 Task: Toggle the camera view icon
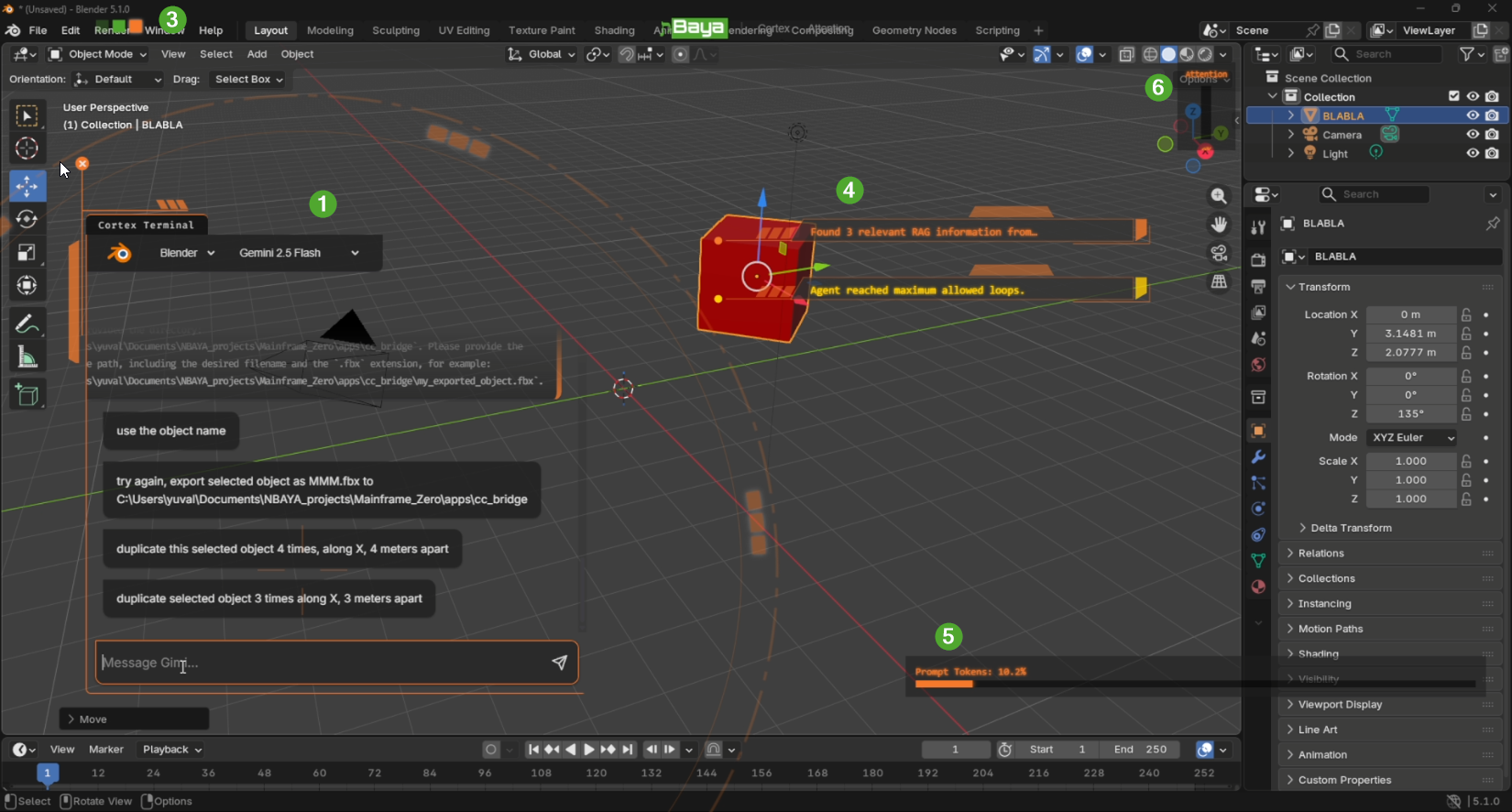coord(1219,253)
